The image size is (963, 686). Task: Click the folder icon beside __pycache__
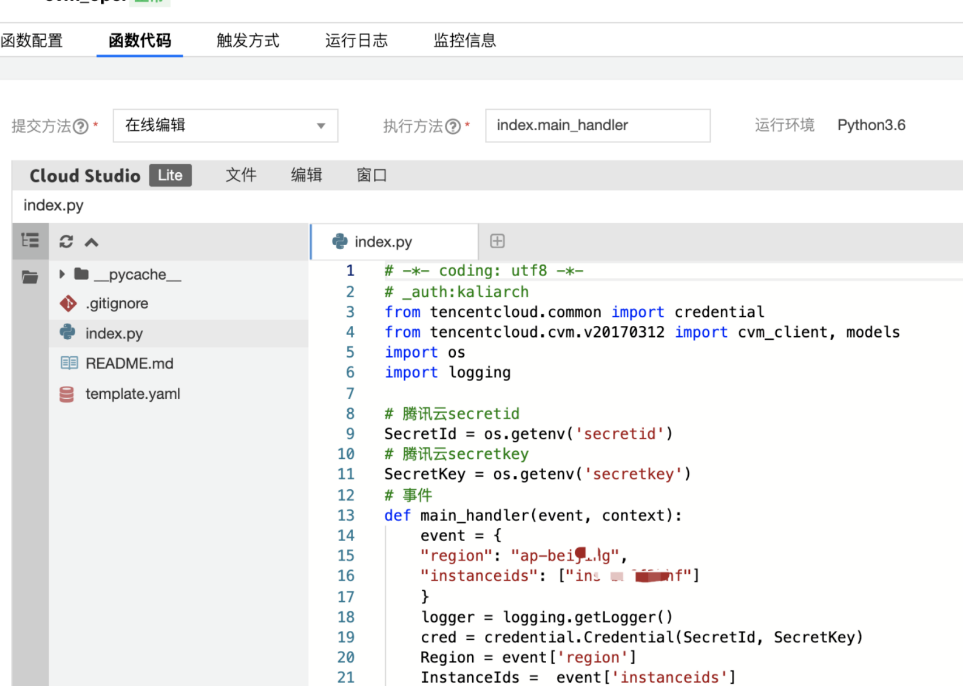[81, 273]
